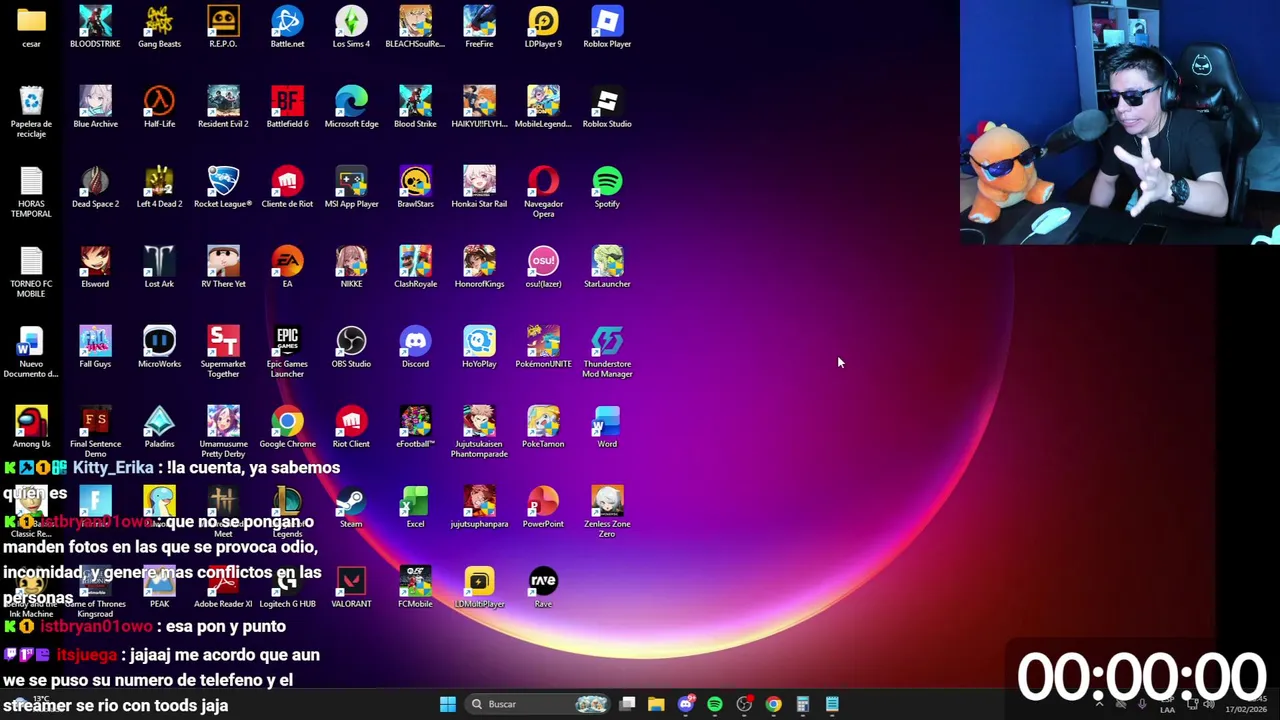Select the Elsword desktop icon

pyautogui.click(x=95, y=267)
